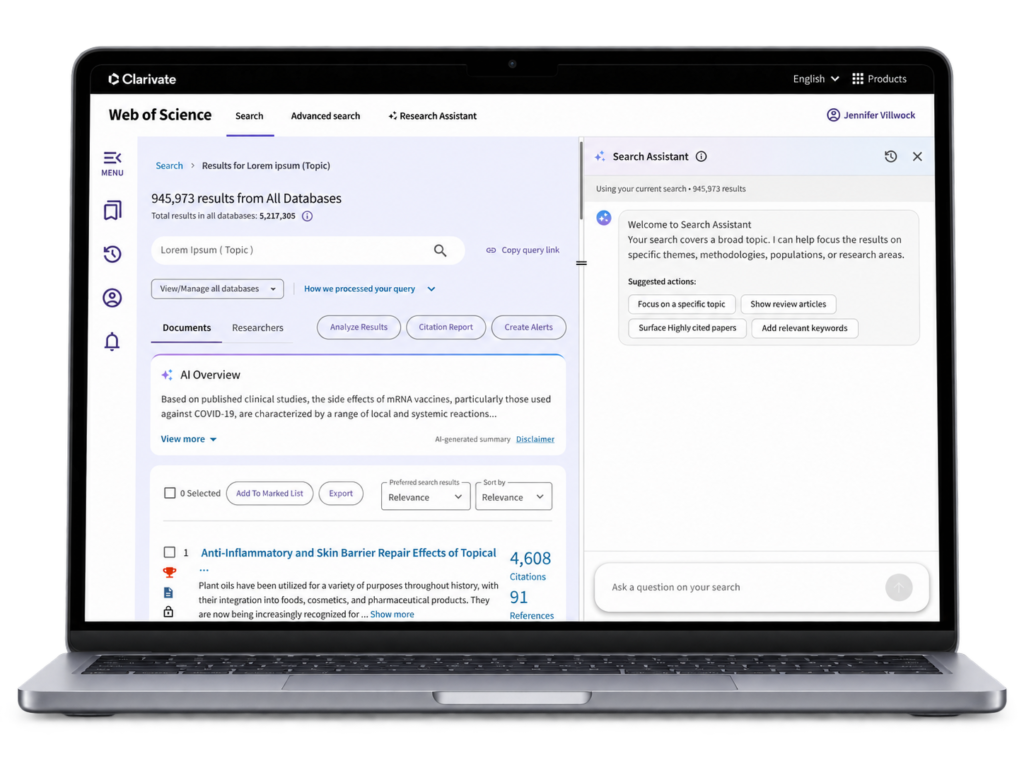The image size is (1024, 768).
Task: Open the Products grid icon
Action: [x=857, y=79]
